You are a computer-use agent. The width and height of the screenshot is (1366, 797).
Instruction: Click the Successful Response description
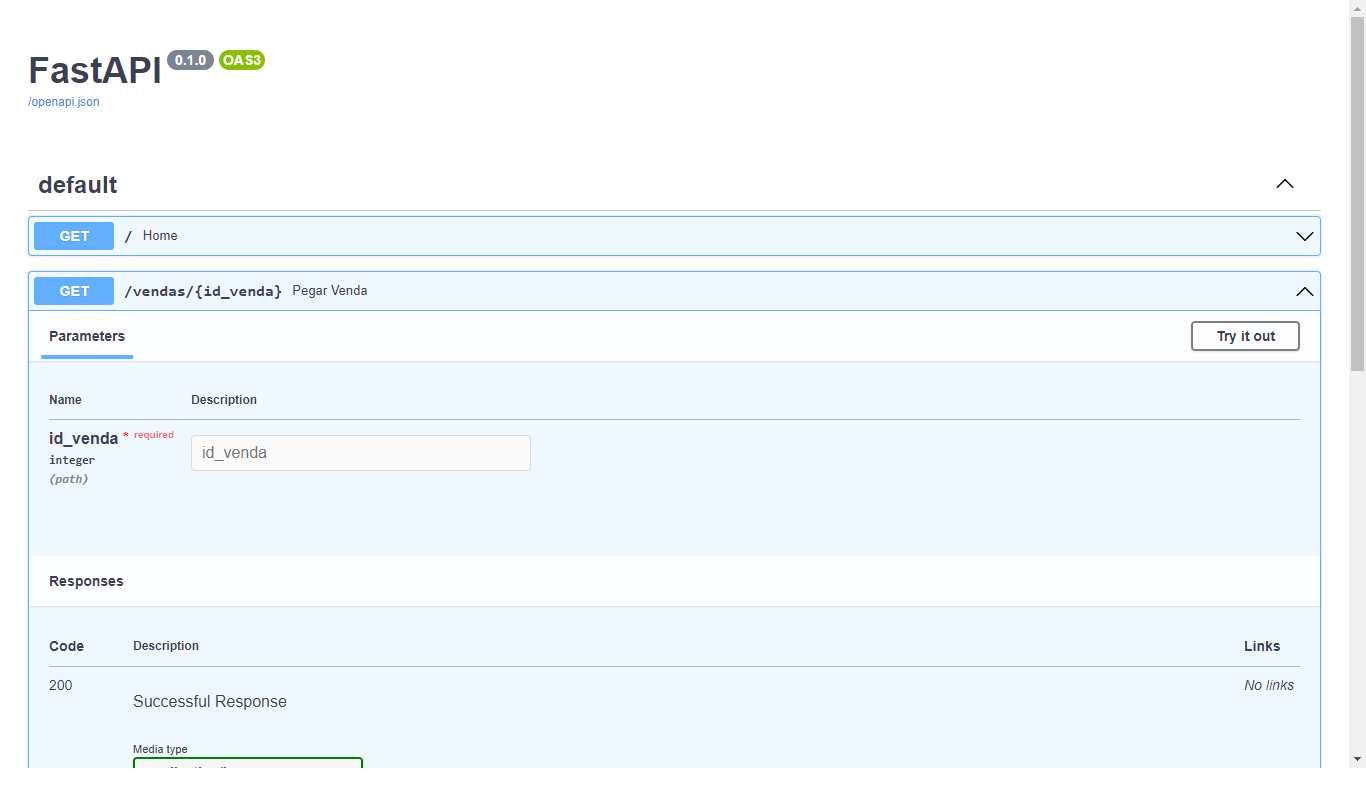pyautogui.click(x=210, y=702)
